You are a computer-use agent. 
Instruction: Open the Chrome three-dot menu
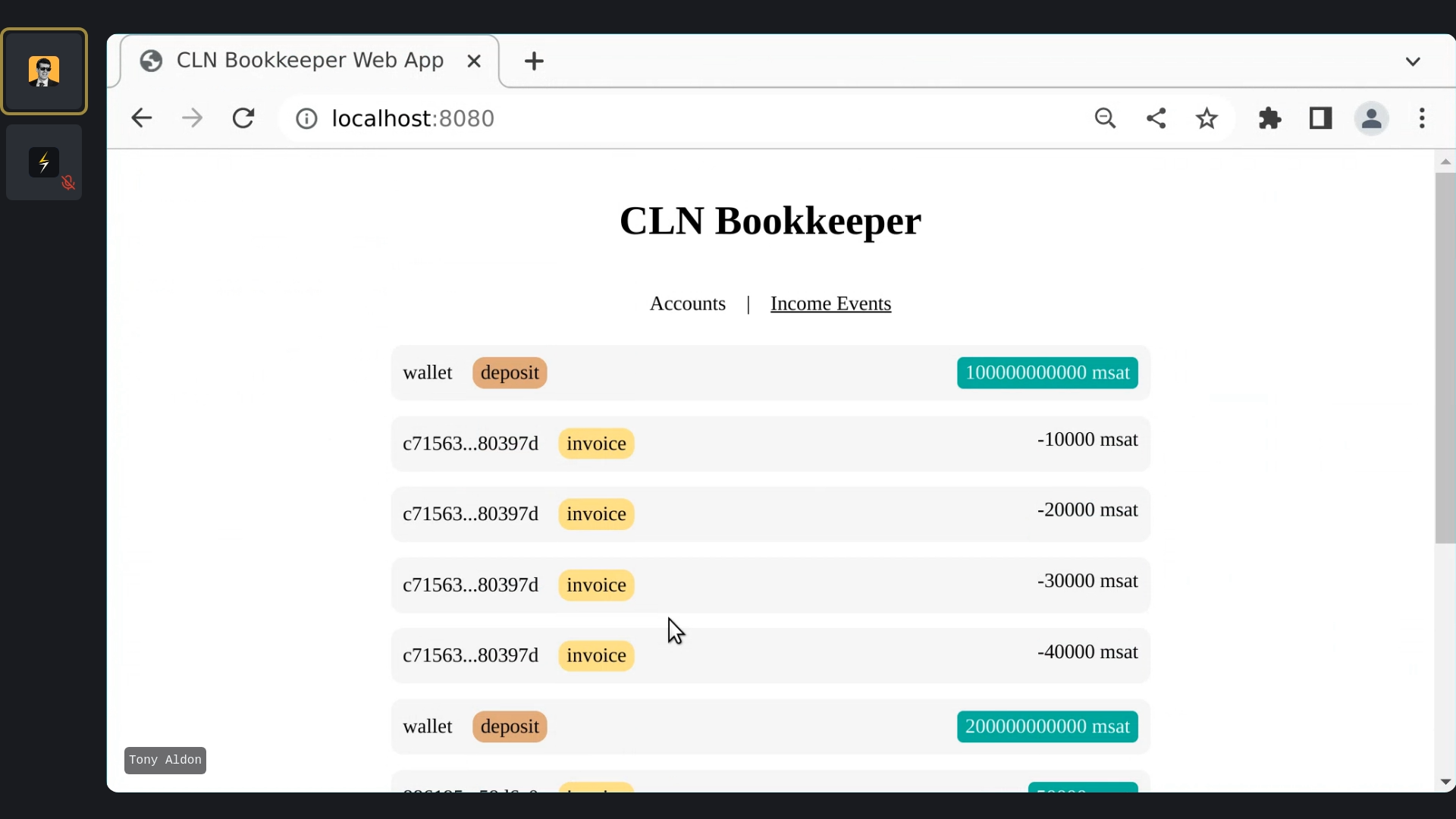pyautogui.click(x=1422, y=118)
